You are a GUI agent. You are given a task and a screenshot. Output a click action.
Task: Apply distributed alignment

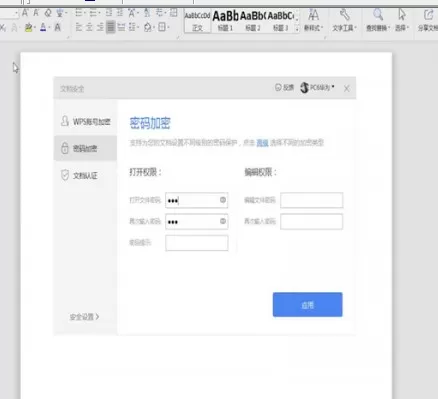121,27
